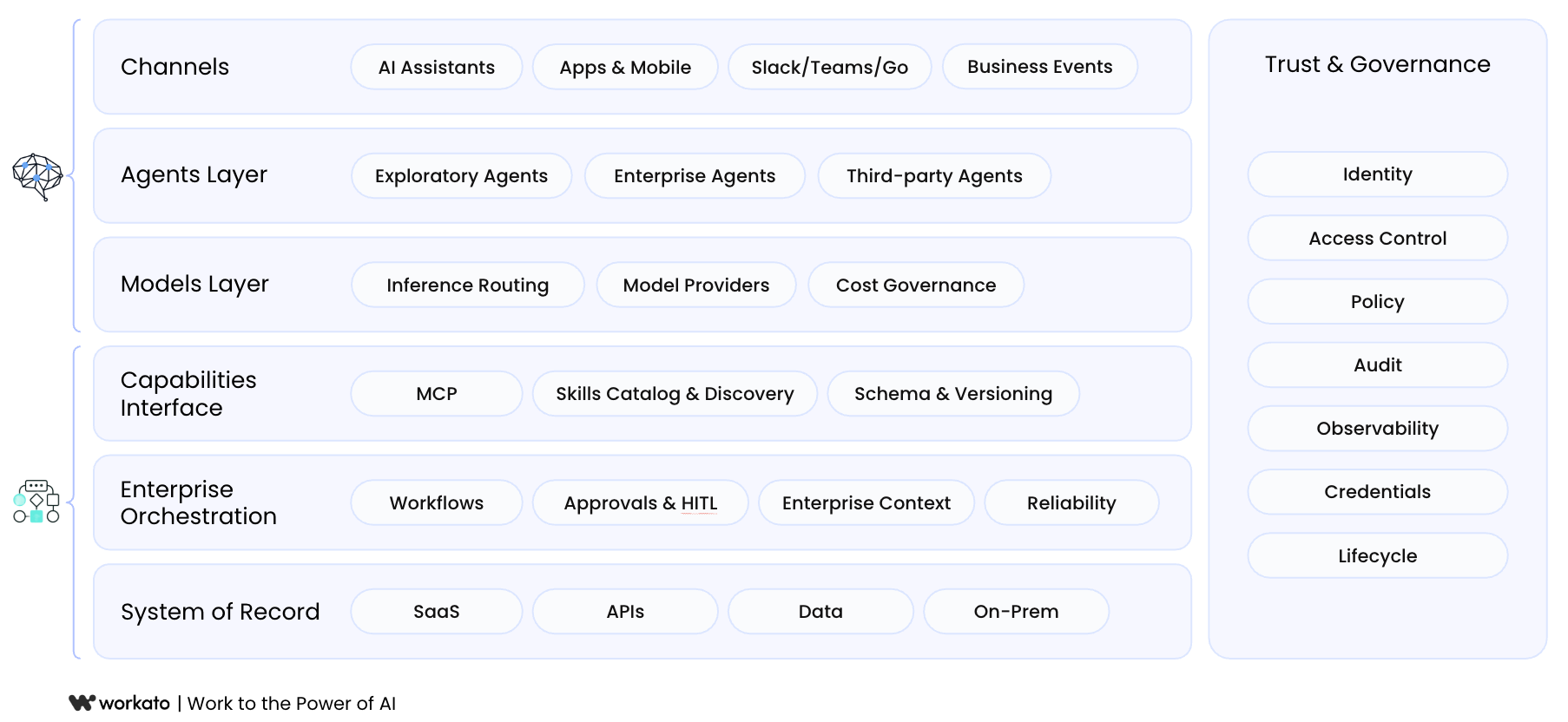Open Inference Routing in Models Layer
Viewport: 1568px width, 722px height.
coord(467,285)
